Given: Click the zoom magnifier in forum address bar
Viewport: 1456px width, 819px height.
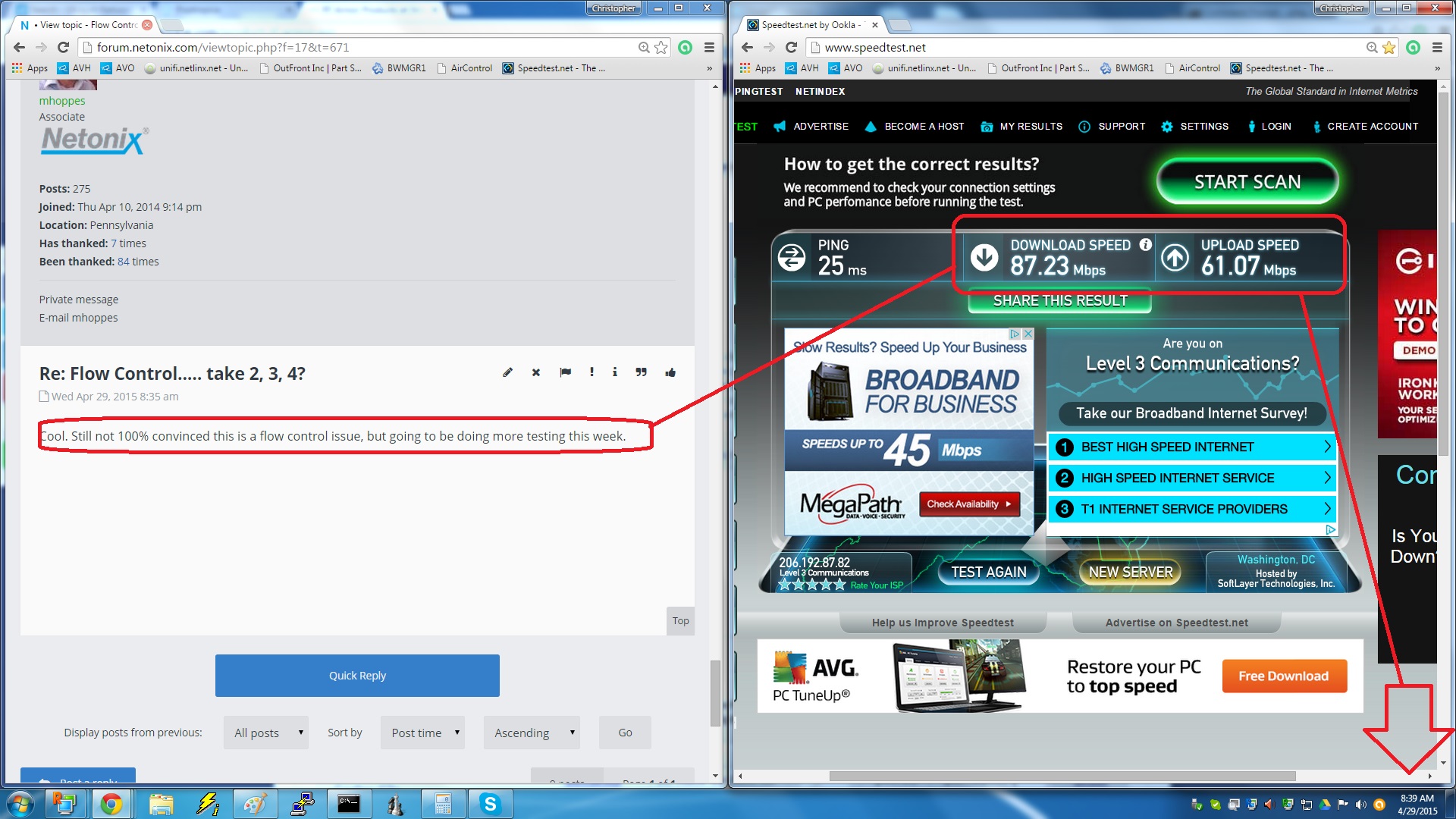Looking at the screenshot, I should point(644,47).
